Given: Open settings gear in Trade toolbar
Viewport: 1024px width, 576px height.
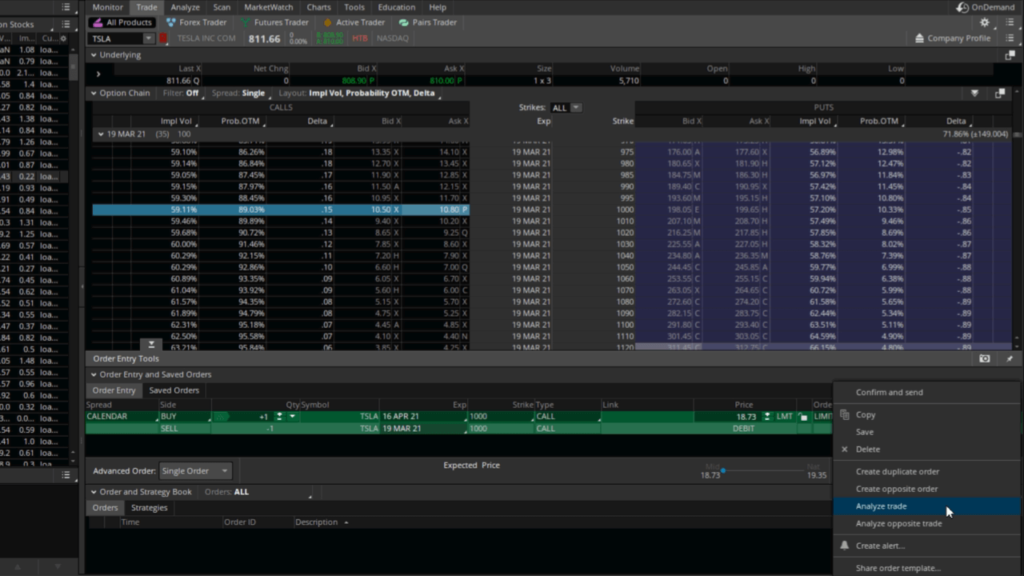Looking at the screenshot, I should point(984,22).
